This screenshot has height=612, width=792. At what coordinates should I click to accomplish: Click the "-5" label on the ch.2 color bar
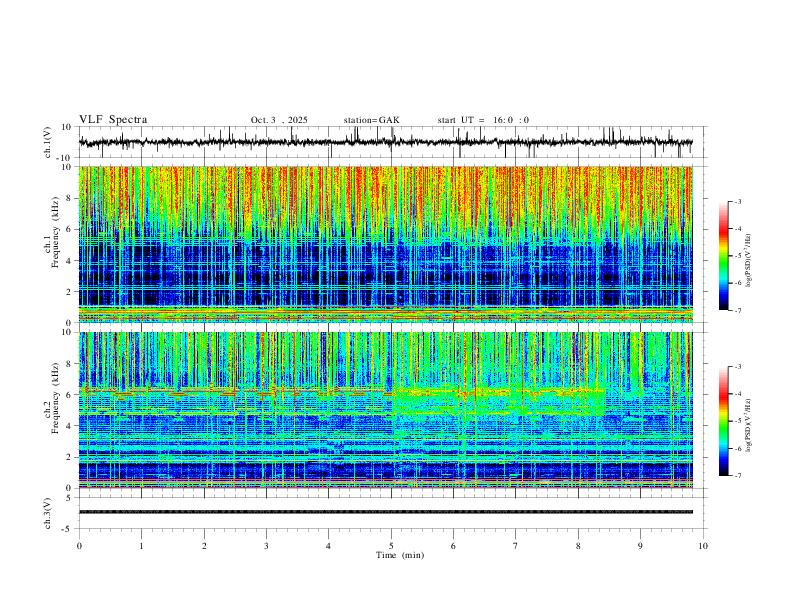pos(737,421)
